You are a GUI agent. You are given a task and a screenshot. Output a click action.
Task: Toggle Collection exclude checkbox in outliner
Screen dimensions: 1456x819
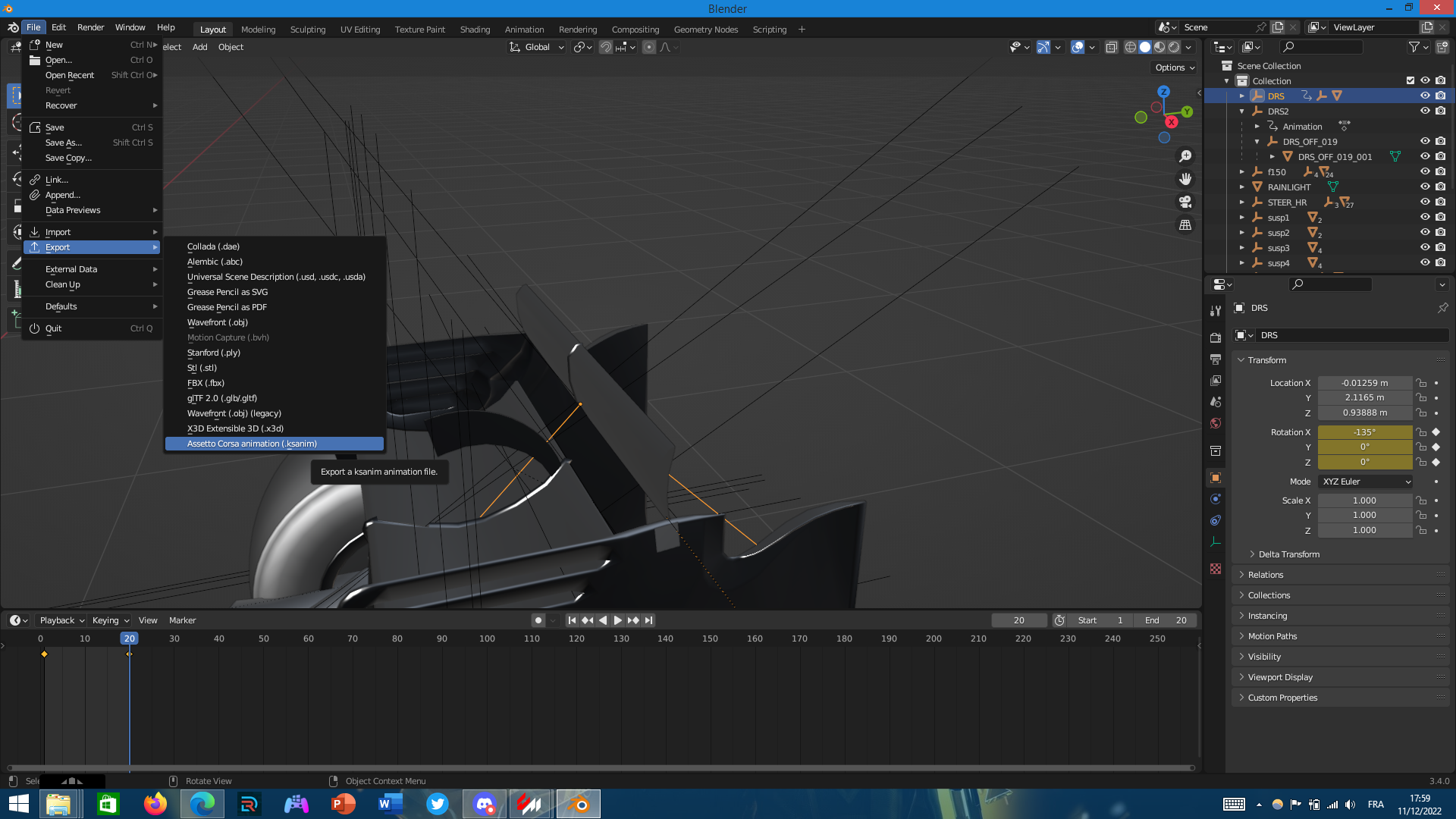(x=1410, y=80)
